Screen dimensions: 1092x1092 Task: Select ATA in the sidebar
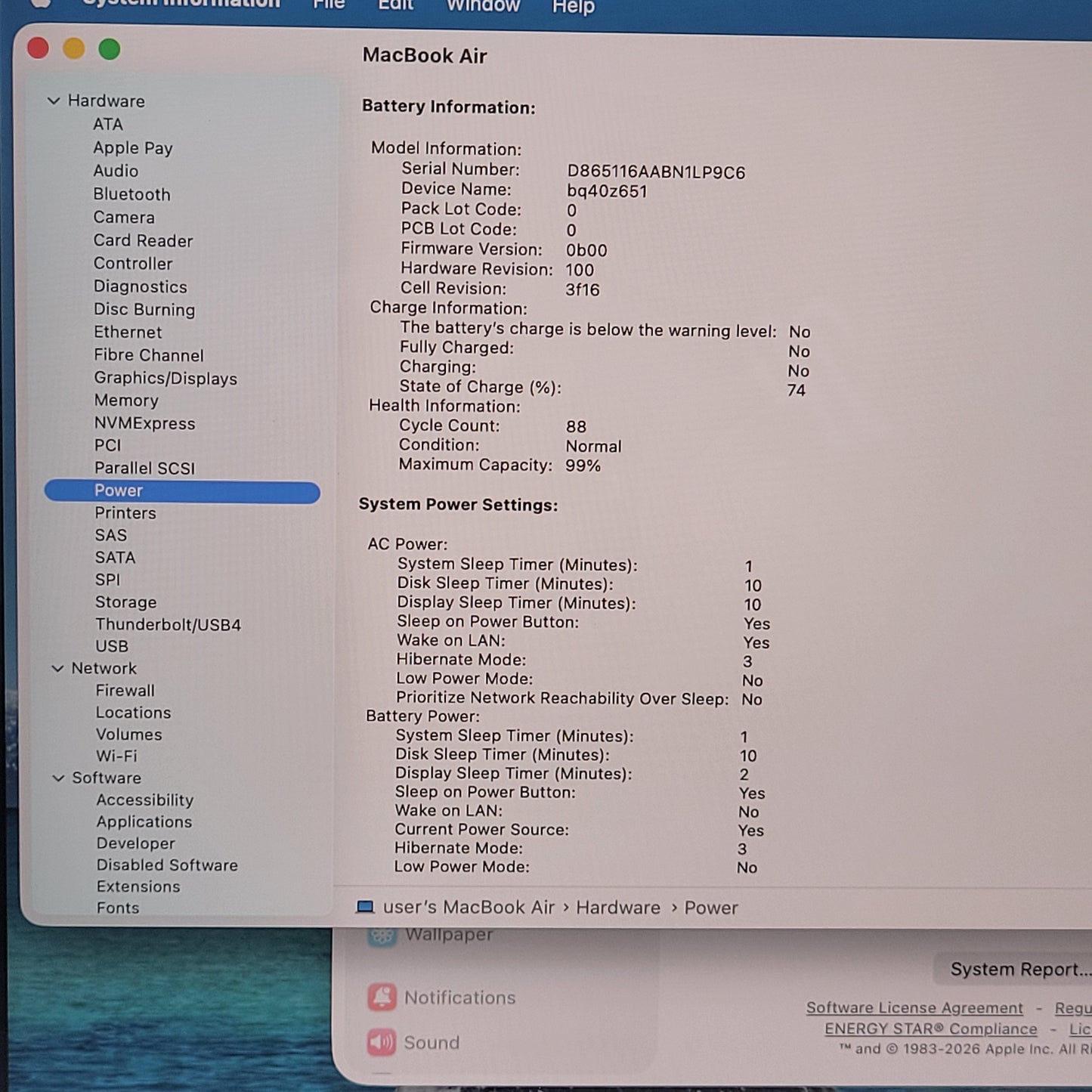[x=108, y=124]
